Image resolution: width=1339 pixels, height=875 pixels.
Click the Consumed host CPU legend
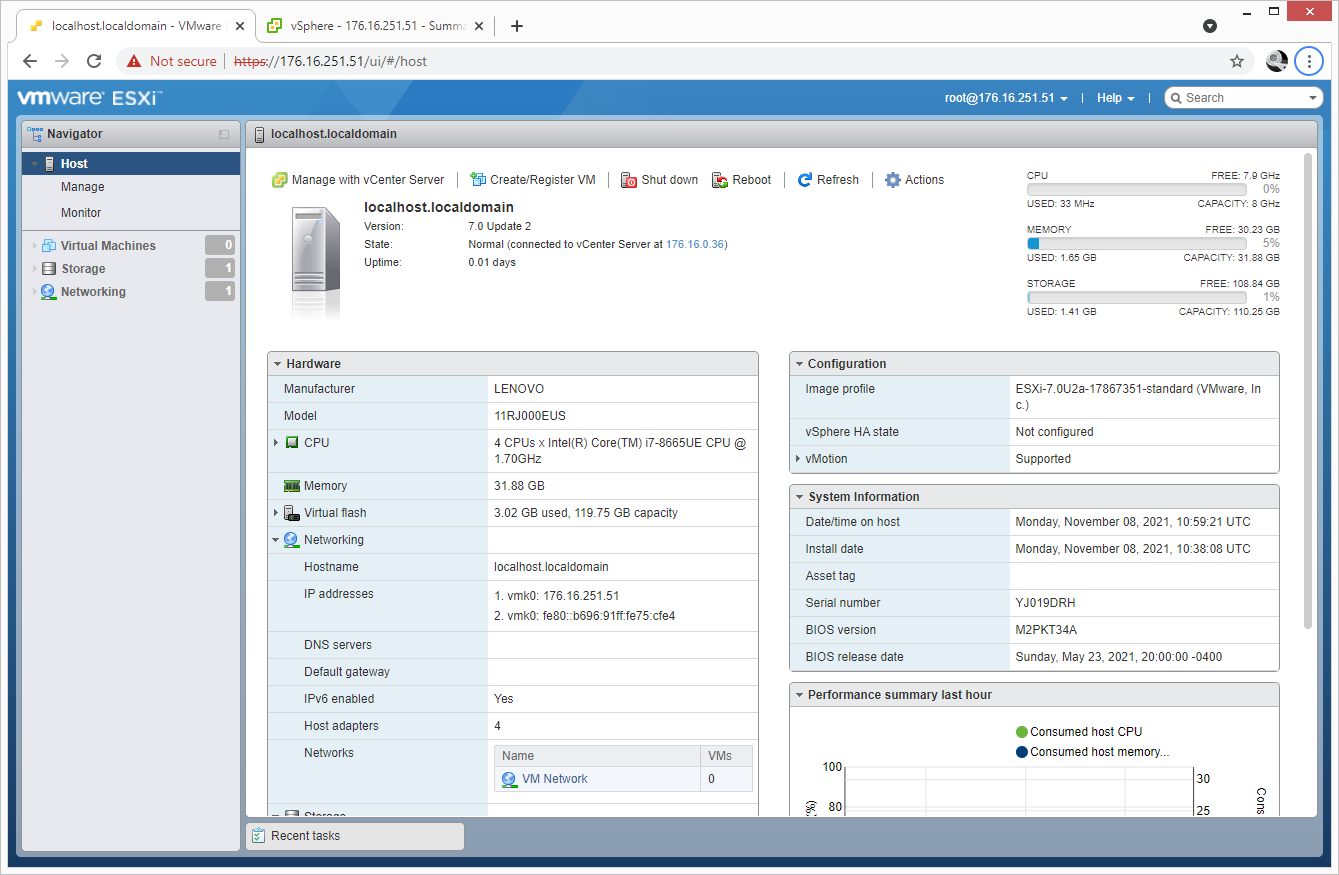[1079, 732]
